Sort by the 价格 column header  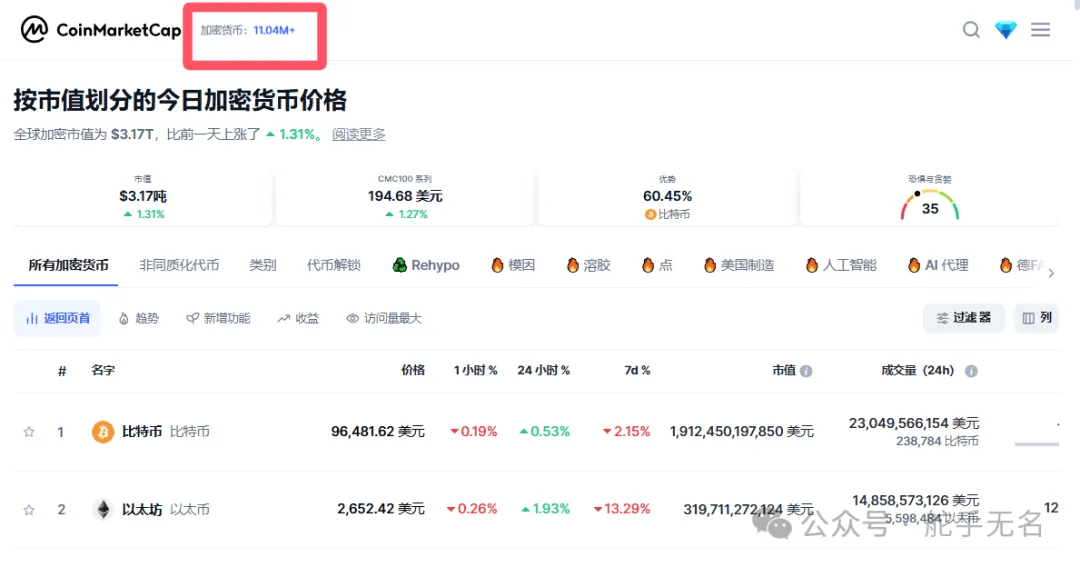[x=413, y=370]
